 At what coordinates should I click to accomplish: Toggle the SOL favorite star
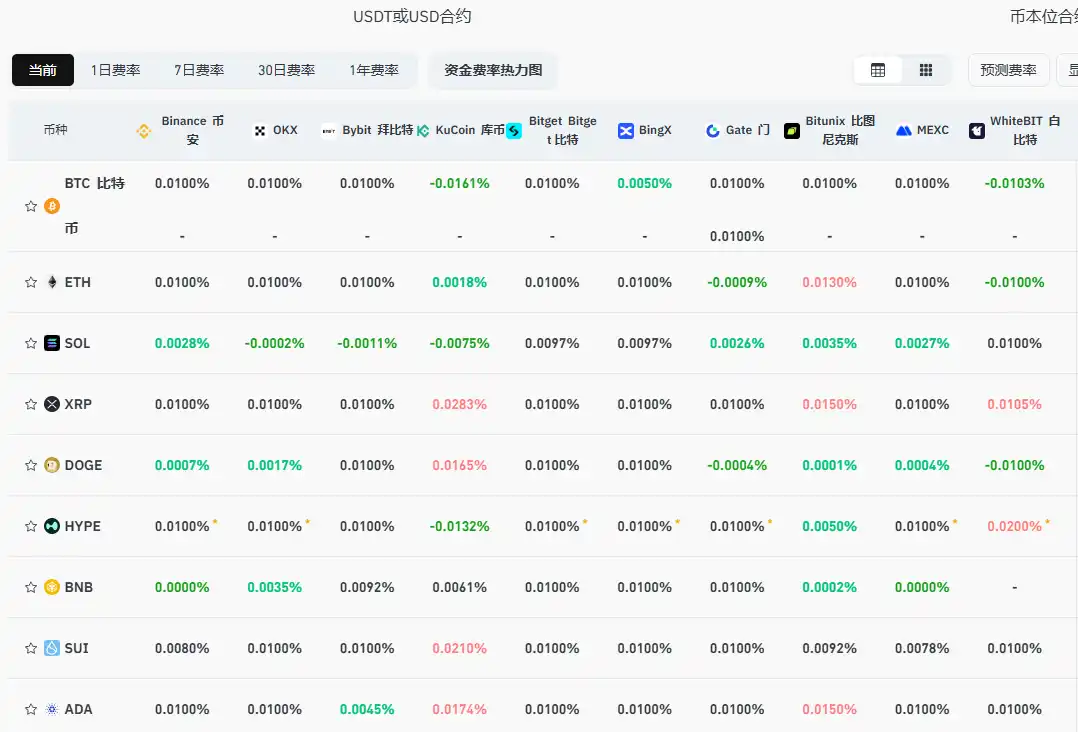pos(31,344)
